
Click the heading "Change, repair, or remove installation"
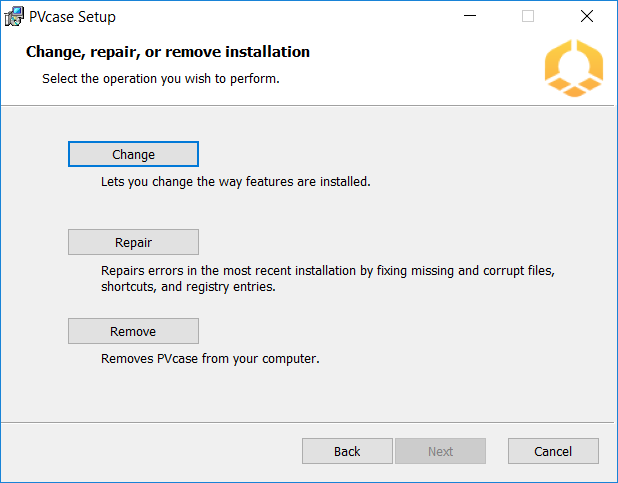pyautogui.click(x=168, y=52)
